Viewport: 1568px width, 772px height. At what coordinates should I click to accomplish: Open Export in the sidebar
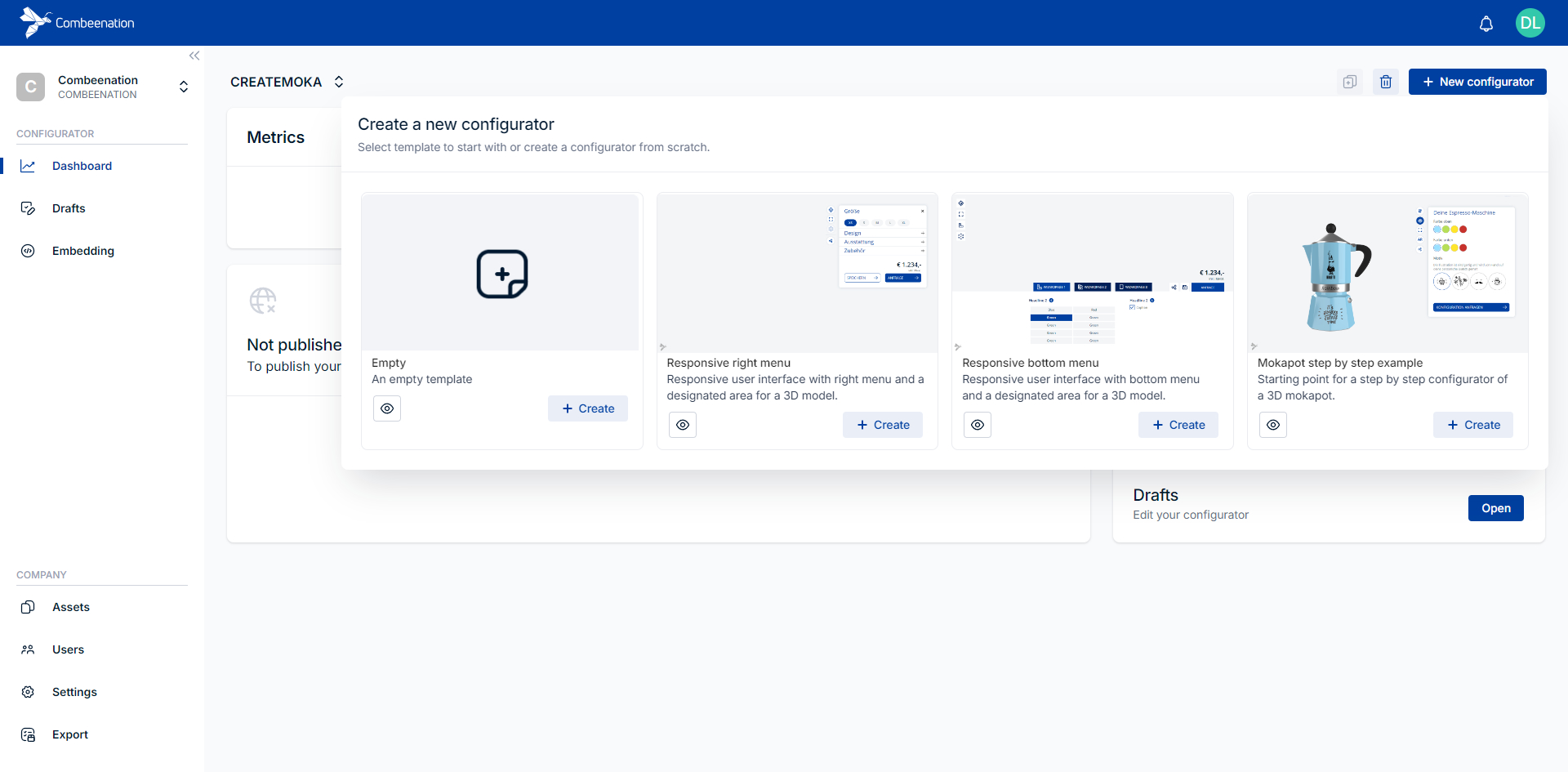pos(70,734)
